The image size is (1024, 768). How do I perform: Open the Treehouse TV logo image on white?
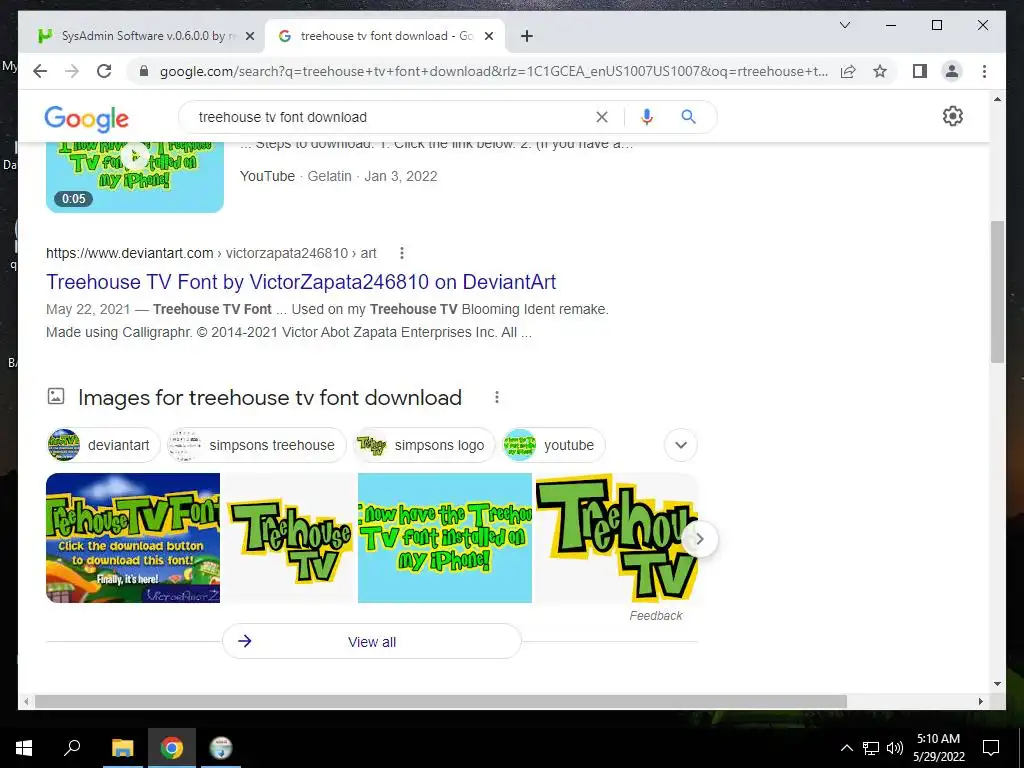(289, 538)
